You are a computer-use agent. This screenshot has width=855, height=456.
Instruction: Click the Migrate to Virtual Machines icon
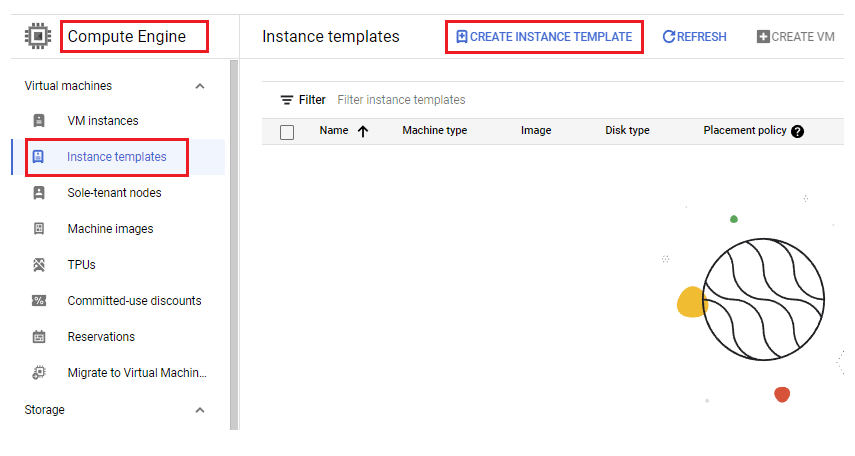pyautogui.click(x=39, y=373)
